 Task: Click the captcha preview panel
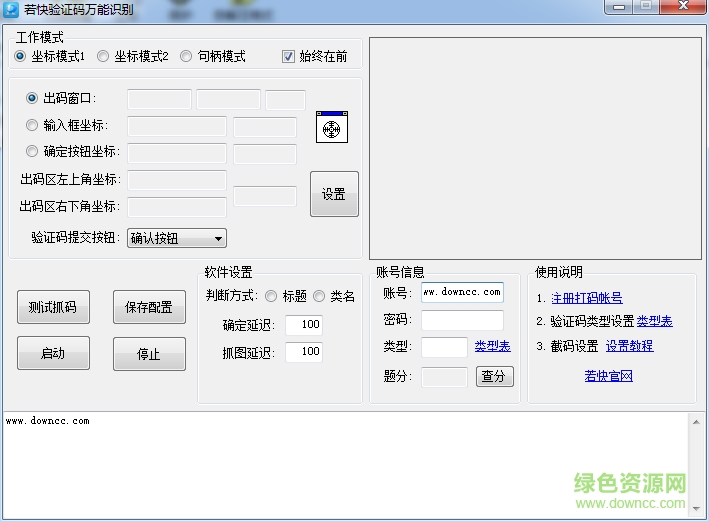535,148
